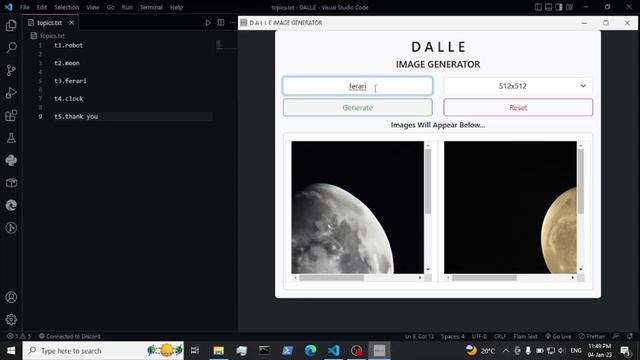Viewport: 640px width, 360px height.
Task: Open the Edge tools icon in activity bar
Action: point(11,205)
